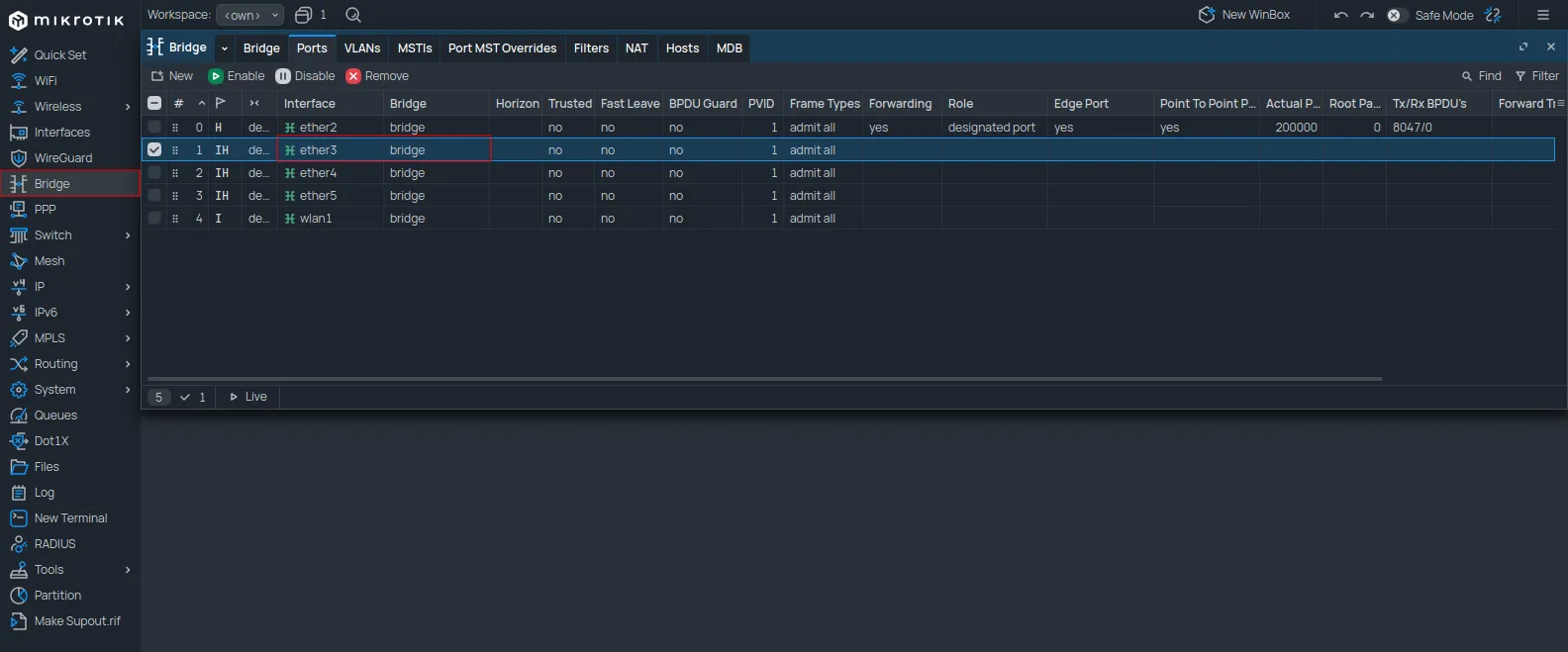Image resolution: width=1568 pixels, height=652 pixels.
Task: Switch to the Filters tab
Action: (591, 48)
